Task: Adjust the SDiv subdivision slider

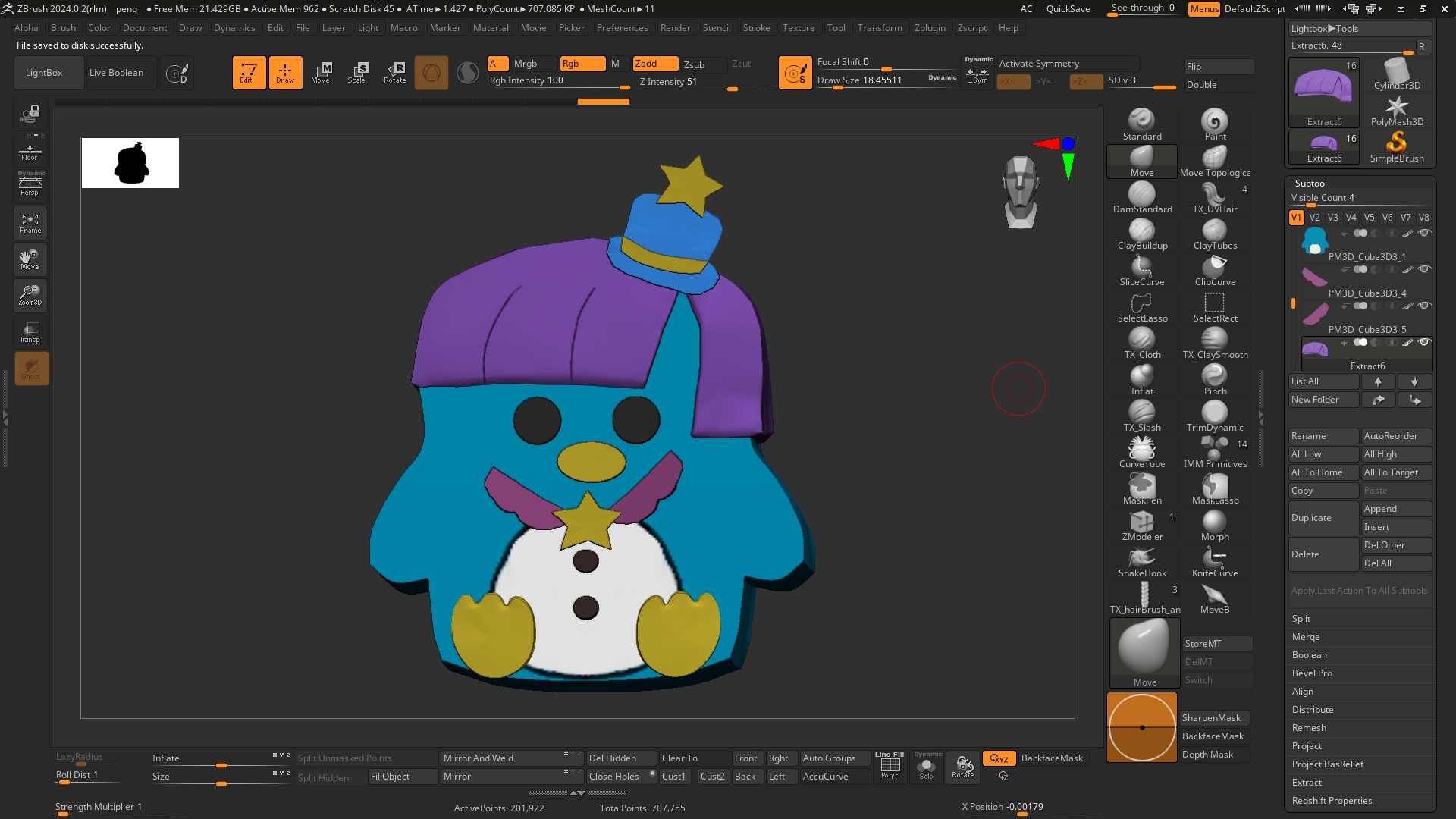Action: (x=1141, y=81)
